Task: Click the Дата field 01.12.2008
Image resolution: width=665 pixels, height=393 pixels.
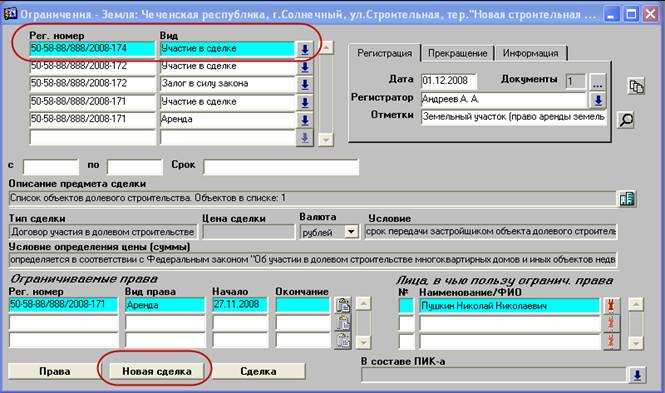Action: (x=448, y=81)
